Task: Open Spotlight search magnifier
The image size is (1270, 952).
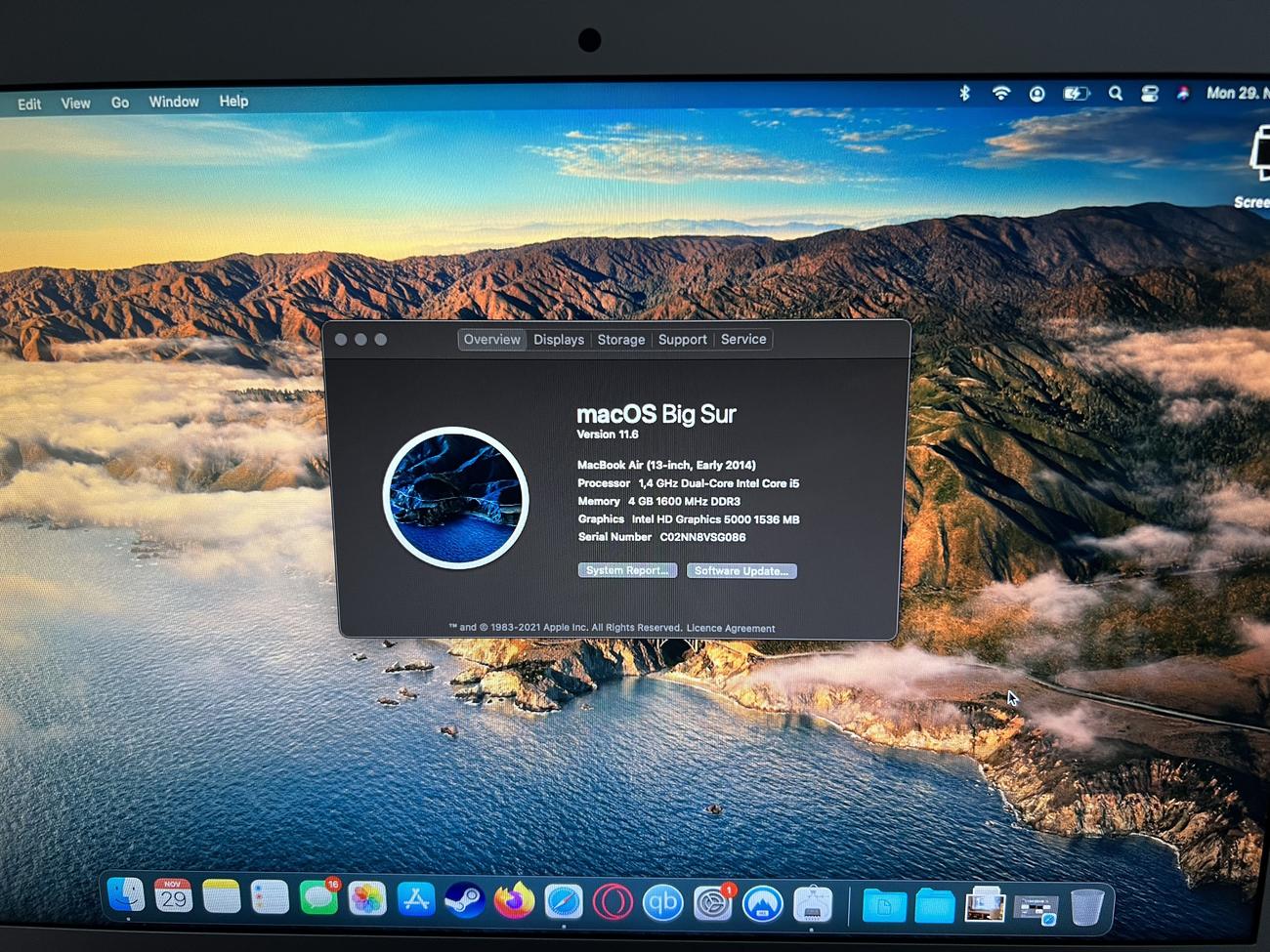Action: [1115, 94]
